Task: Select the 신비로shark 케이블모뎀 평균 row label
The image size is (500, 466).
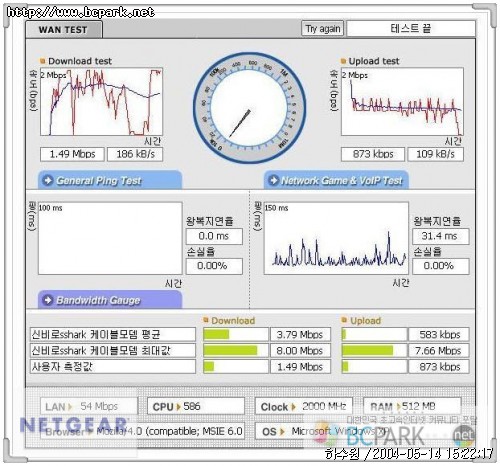Action: pyautogui.click(x=113, y=334)
